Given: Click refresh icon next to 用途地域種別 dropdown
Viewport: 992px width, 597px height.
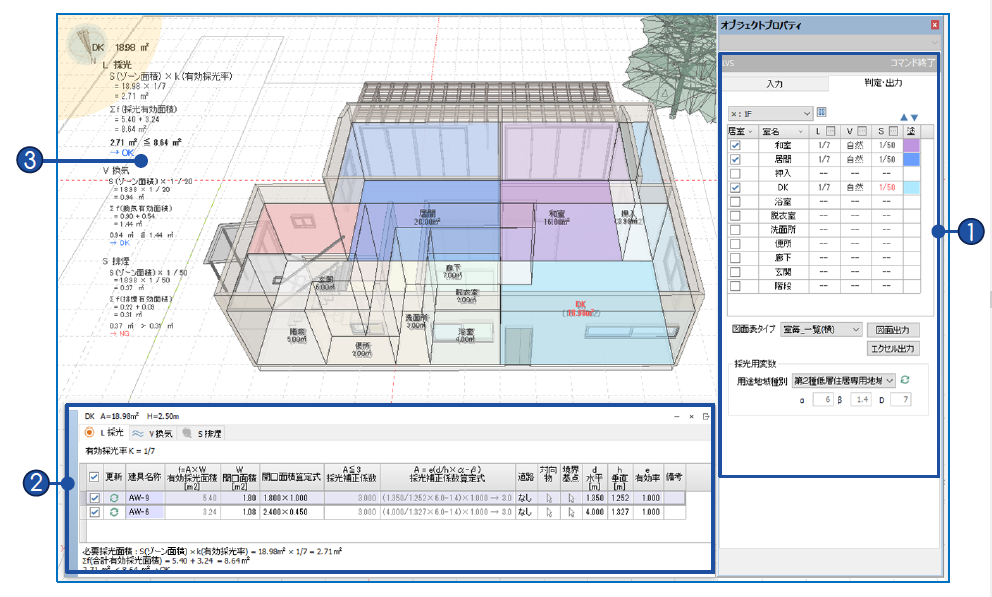Looking at the screenshot, I should click(x=906, y=380).
